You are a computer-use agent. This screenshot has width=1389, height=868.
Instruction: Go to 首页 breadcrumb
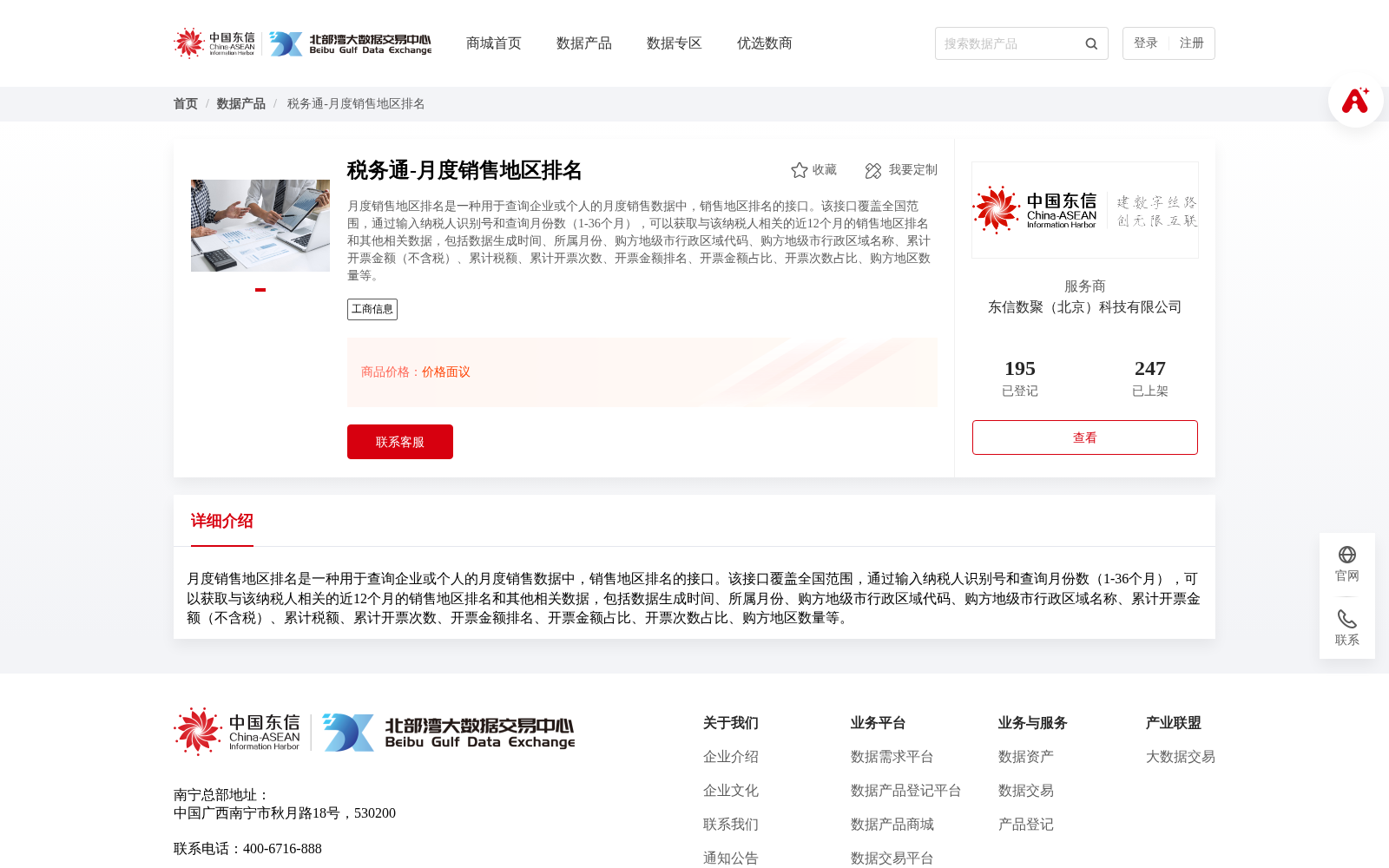click(x=186, y=104)
